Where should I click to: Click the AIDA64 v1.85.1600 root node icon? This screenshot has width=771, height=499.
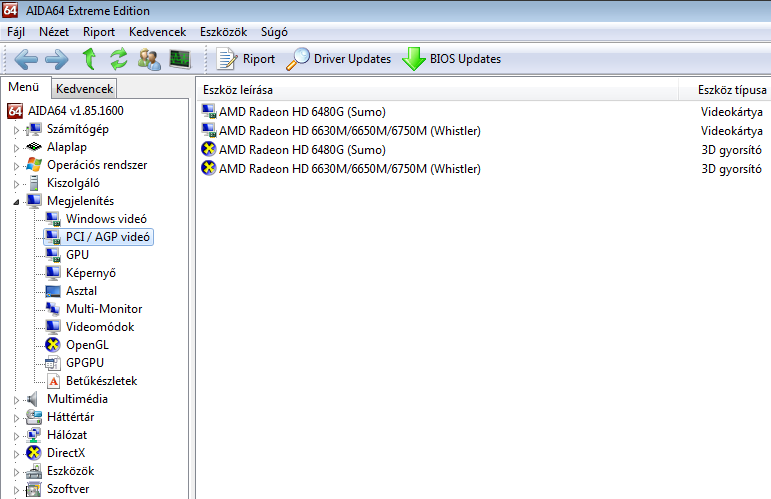click(15, 111)
